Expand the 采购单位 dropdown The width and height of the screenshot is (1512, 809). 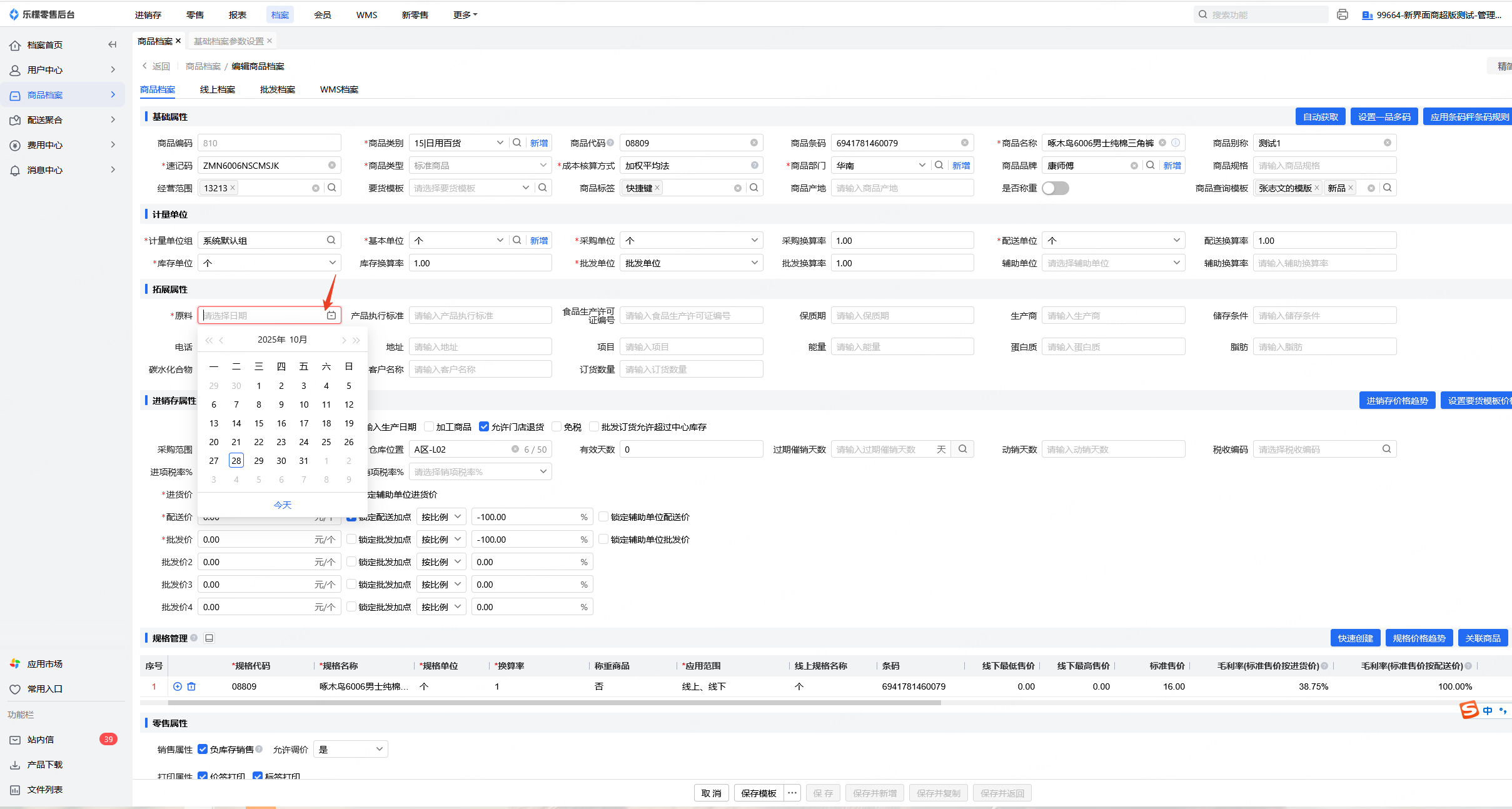click(754, 241)
